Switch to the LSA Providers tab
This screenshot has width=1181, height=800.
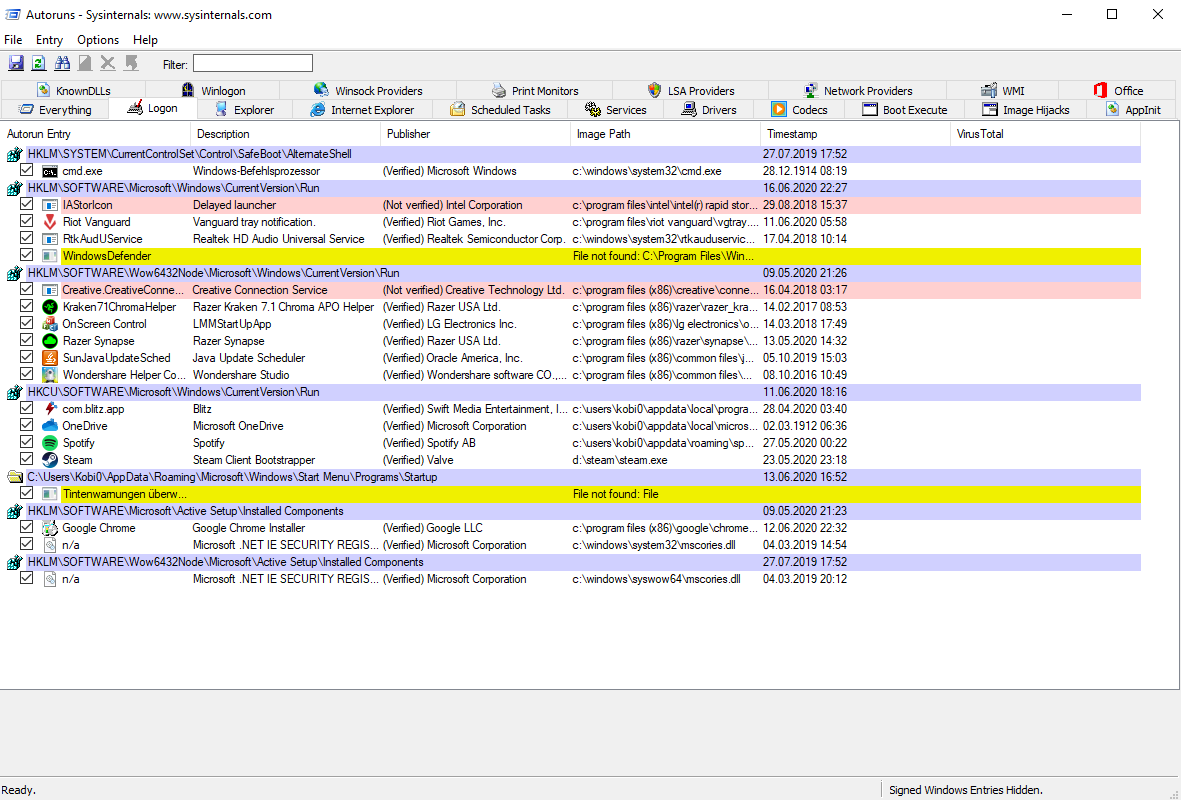pyautogui.click(x=691, y=90)
